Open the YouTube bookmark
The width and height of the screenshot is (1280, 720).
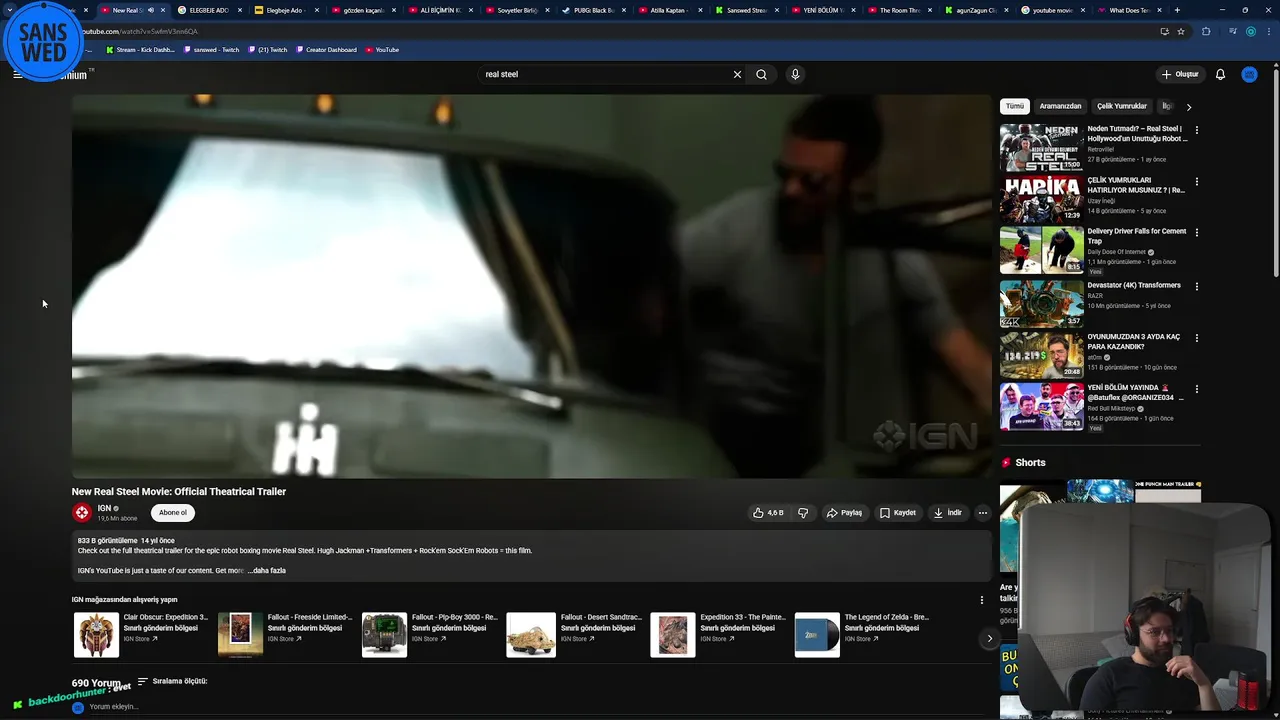[382, 50]
